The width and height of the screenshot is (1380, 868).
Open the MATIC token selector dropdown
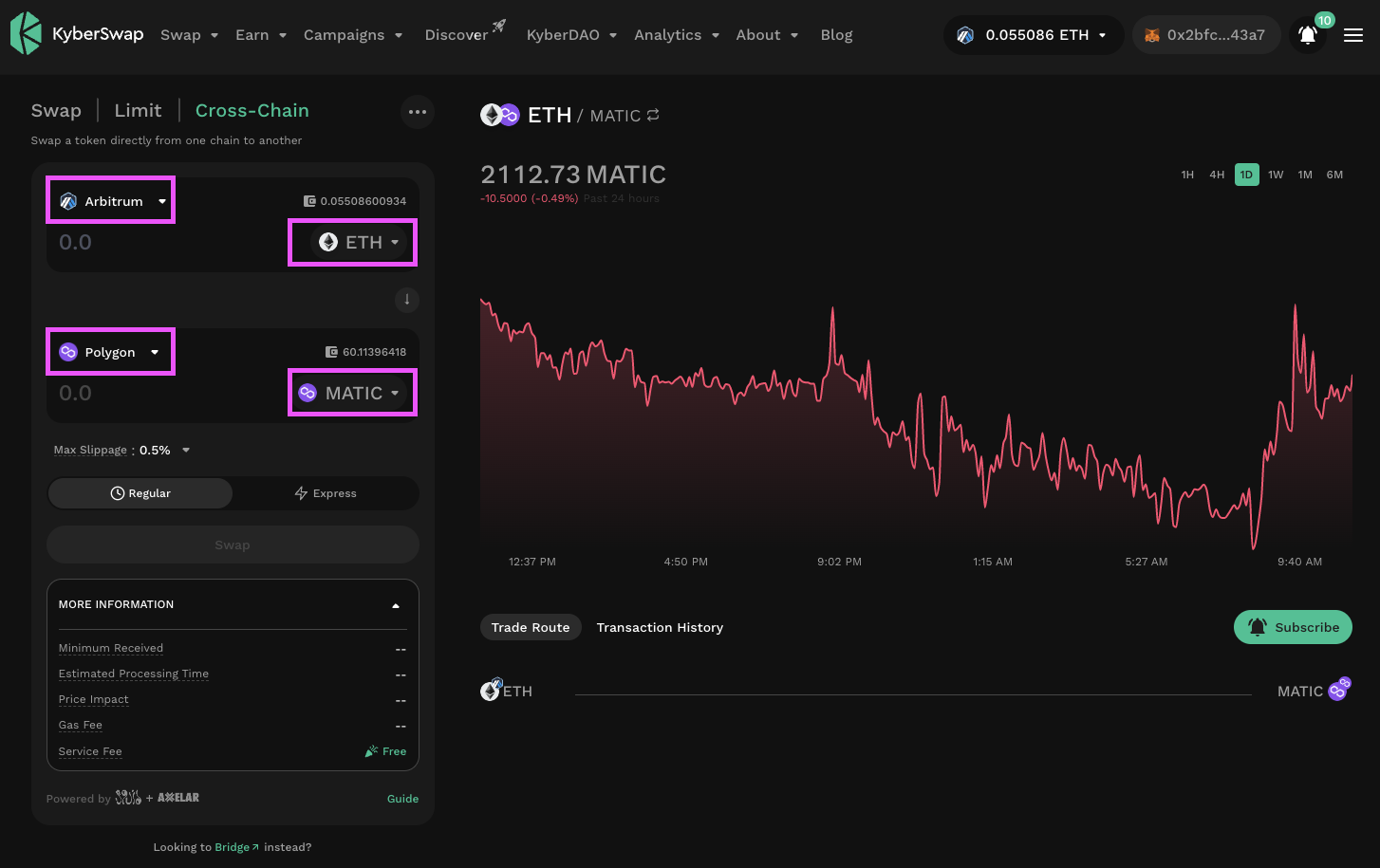click(x=352, y=393)
